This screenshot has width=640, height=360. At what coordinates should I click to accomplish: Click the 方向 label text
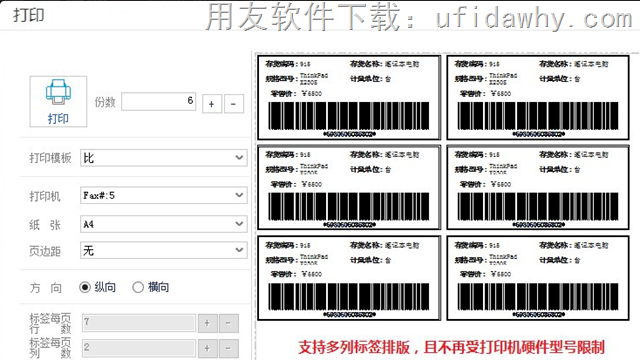click(x=46, y=288)
